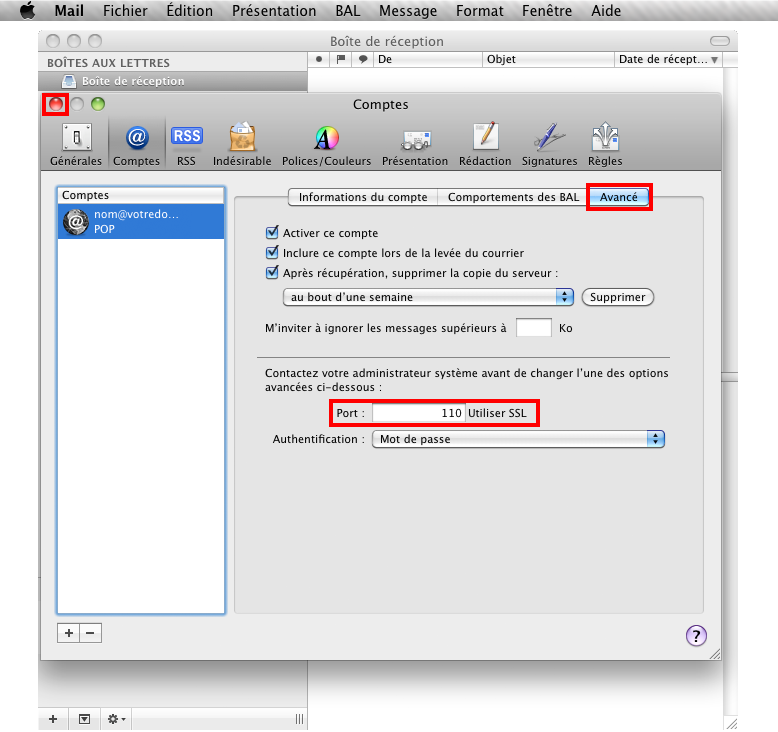Viewport: 778px width, 732px height.
Task: Open the Fichier menu
Action: [x=125, y=10]
